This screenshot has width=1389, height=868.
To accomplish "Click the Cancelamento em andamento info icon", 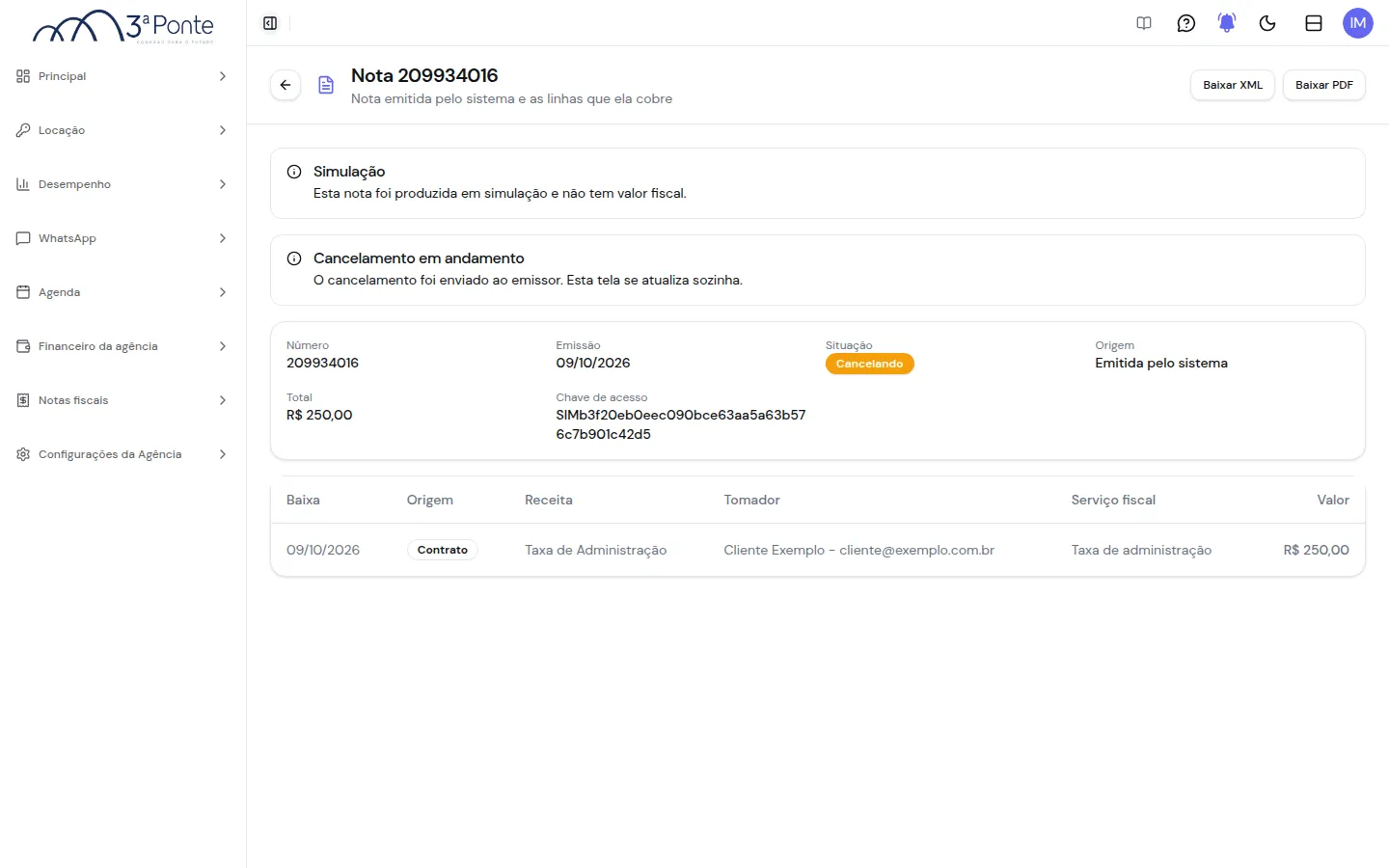I will [x=294, y=258].
